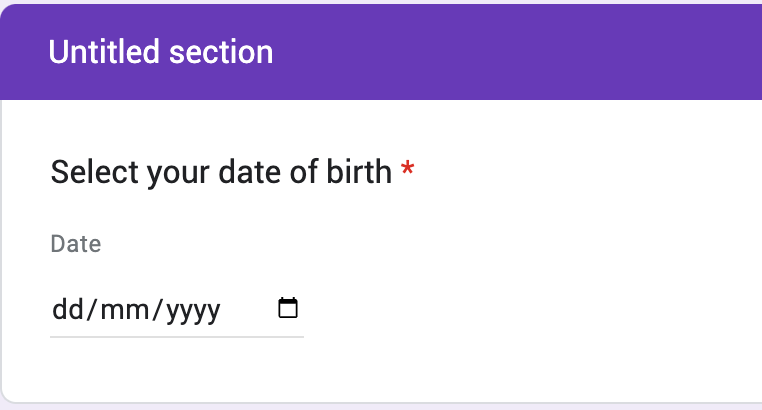Select the yyyy year segment

[x=193, y=312]
